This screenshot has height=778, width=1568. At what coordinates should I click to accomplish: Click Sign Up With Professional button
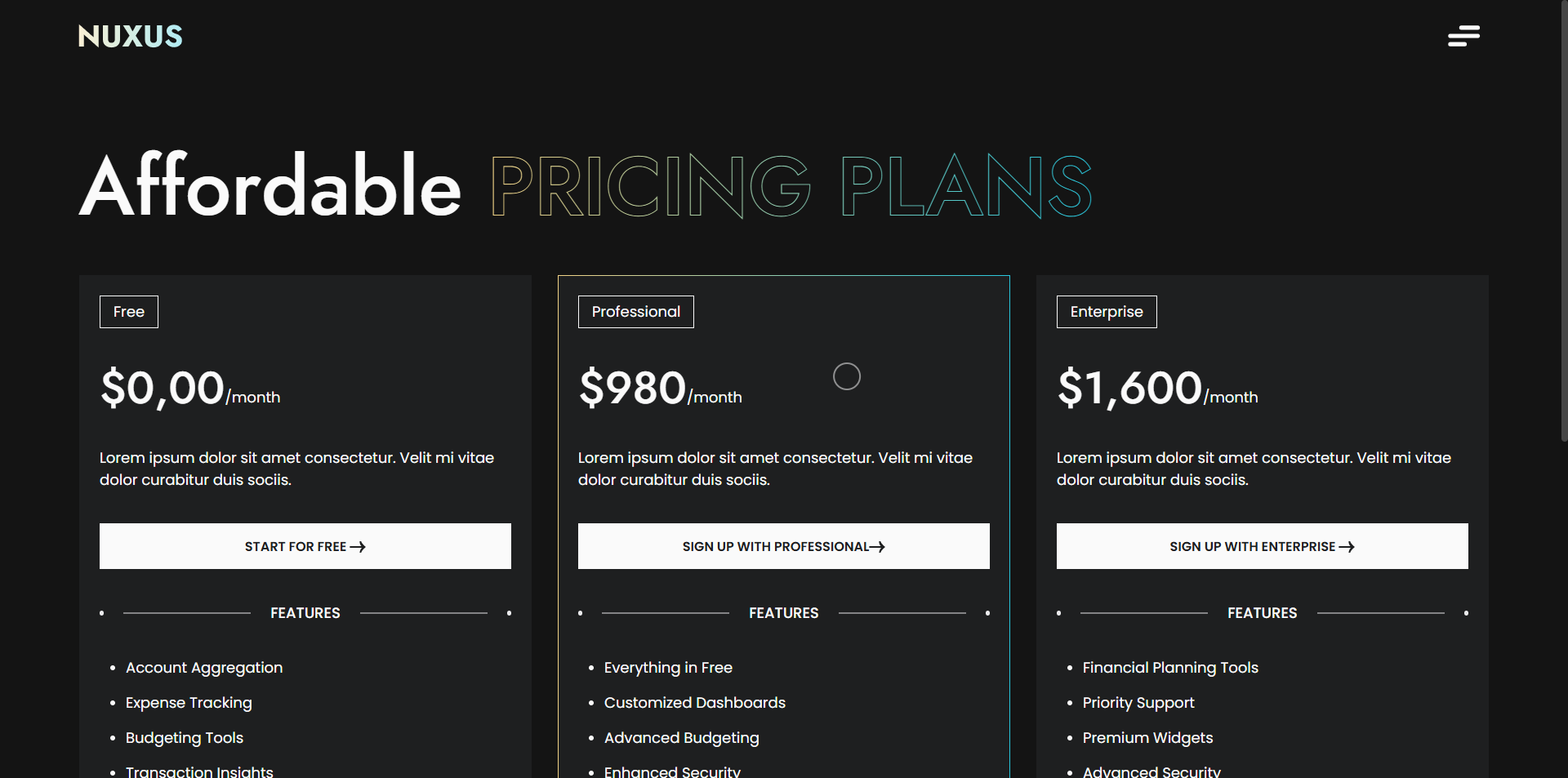tap(784, 546)
